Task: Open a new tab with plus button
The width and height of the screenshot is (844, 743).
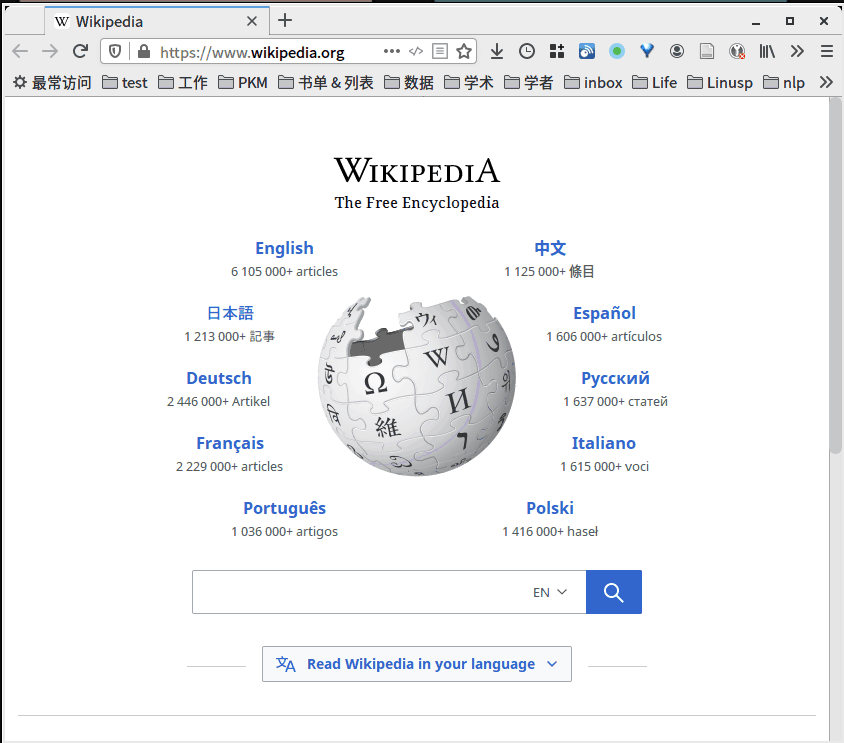Action: 285,20
